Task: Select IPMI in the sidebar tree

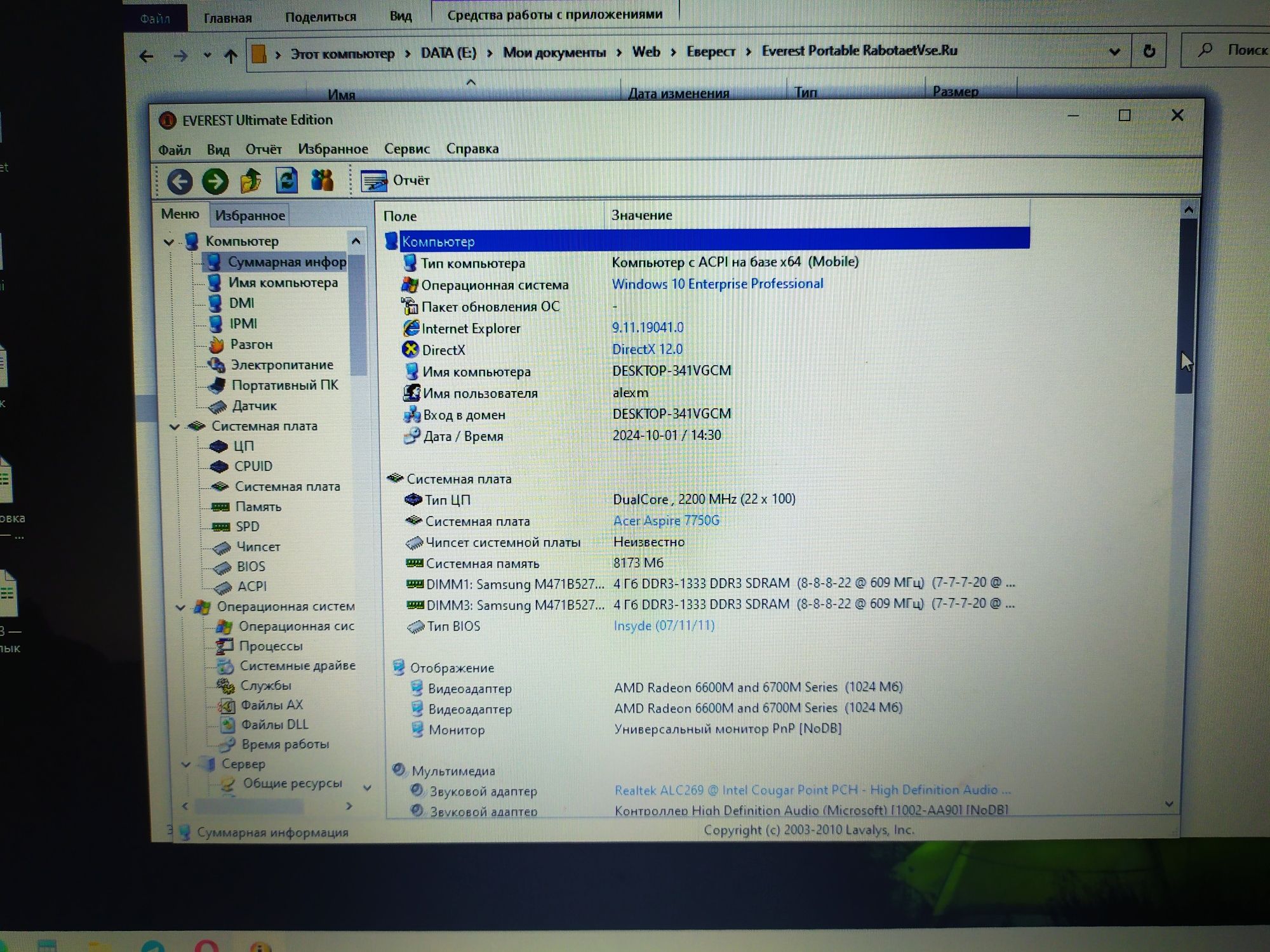Action: click(x=243, y=324)
